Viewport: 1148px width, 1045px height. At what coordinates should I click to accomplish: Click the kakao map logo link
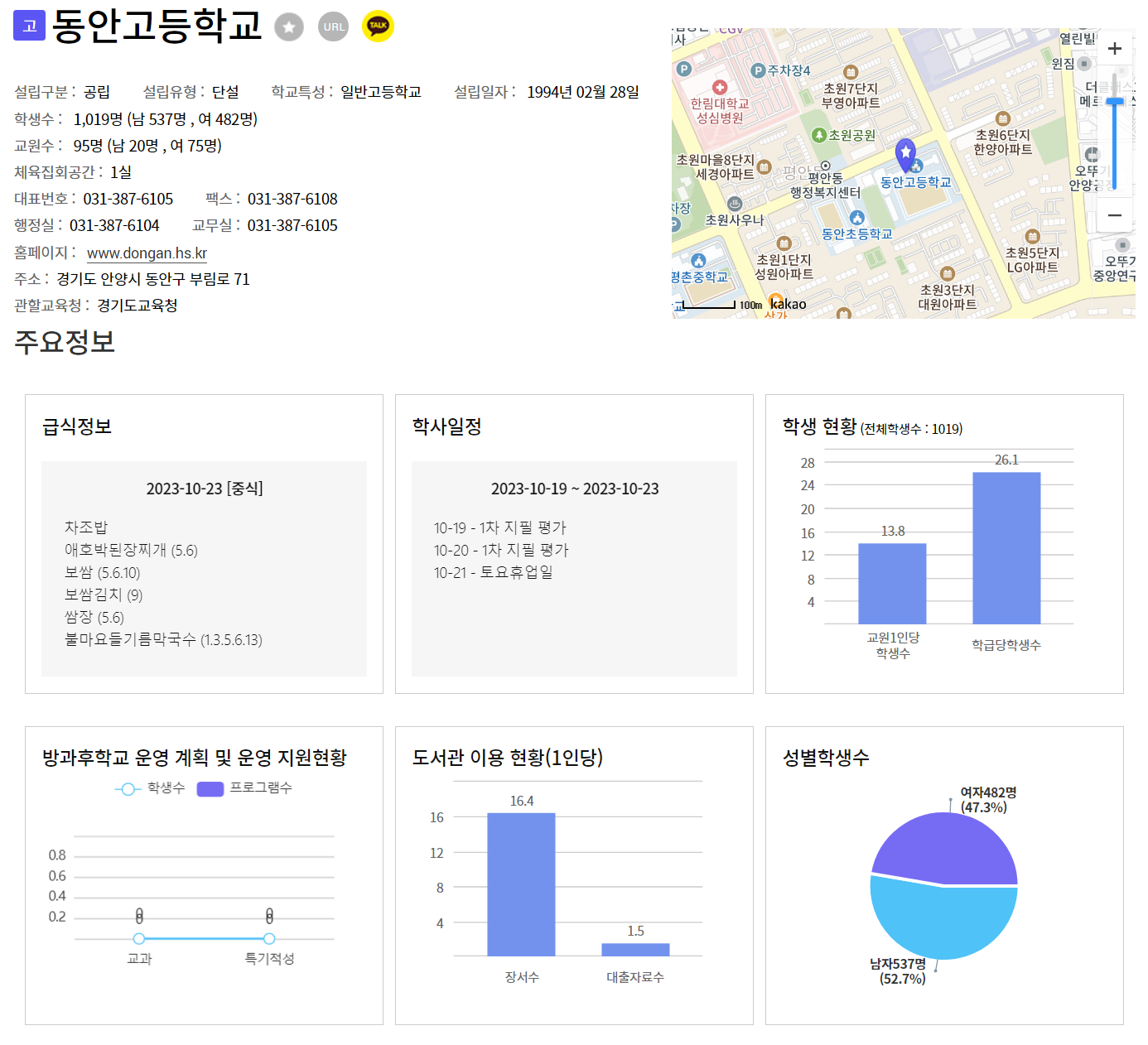coord(788,304)
